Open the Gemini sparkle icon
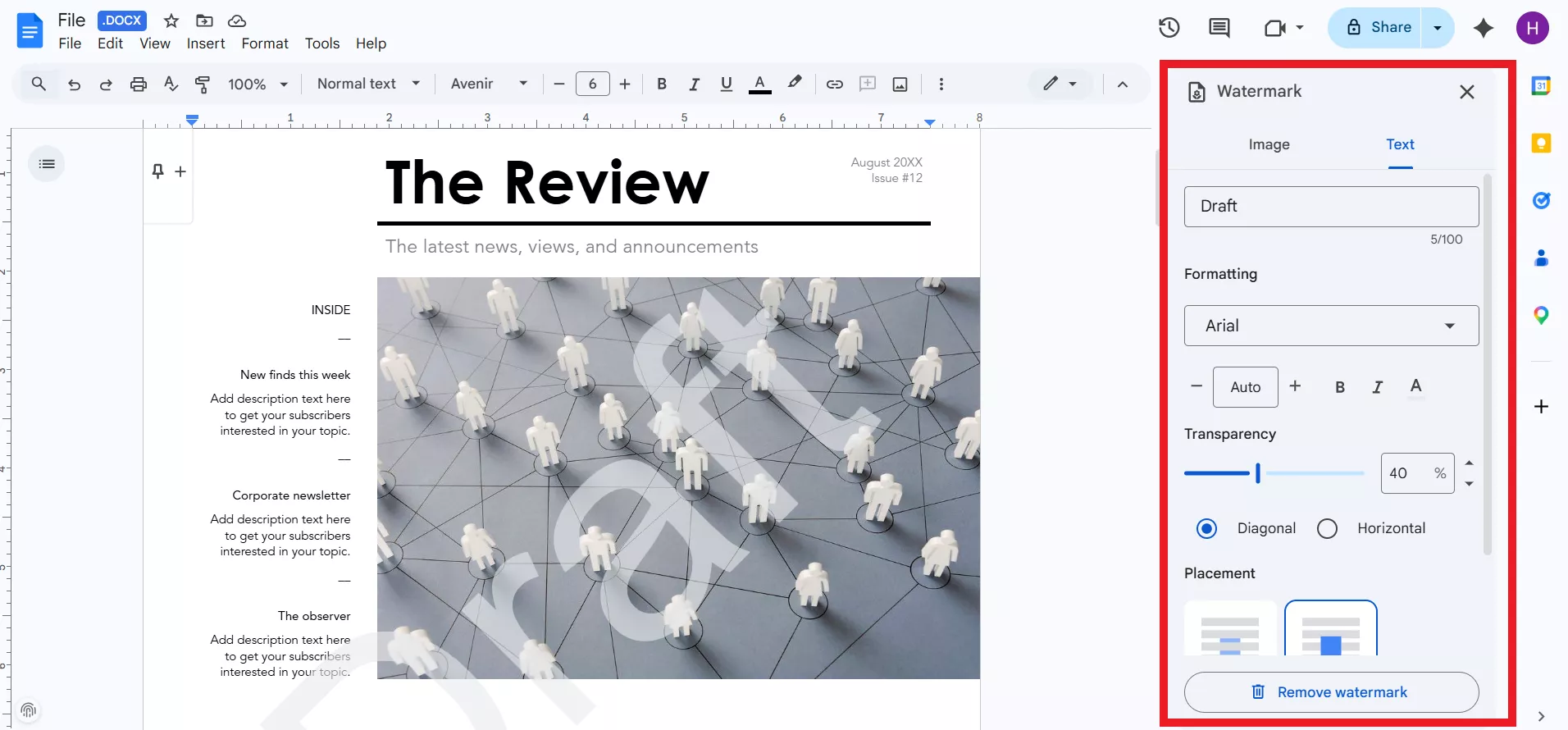Viewport: 1568px width, 730px height. click(1483, 28)
